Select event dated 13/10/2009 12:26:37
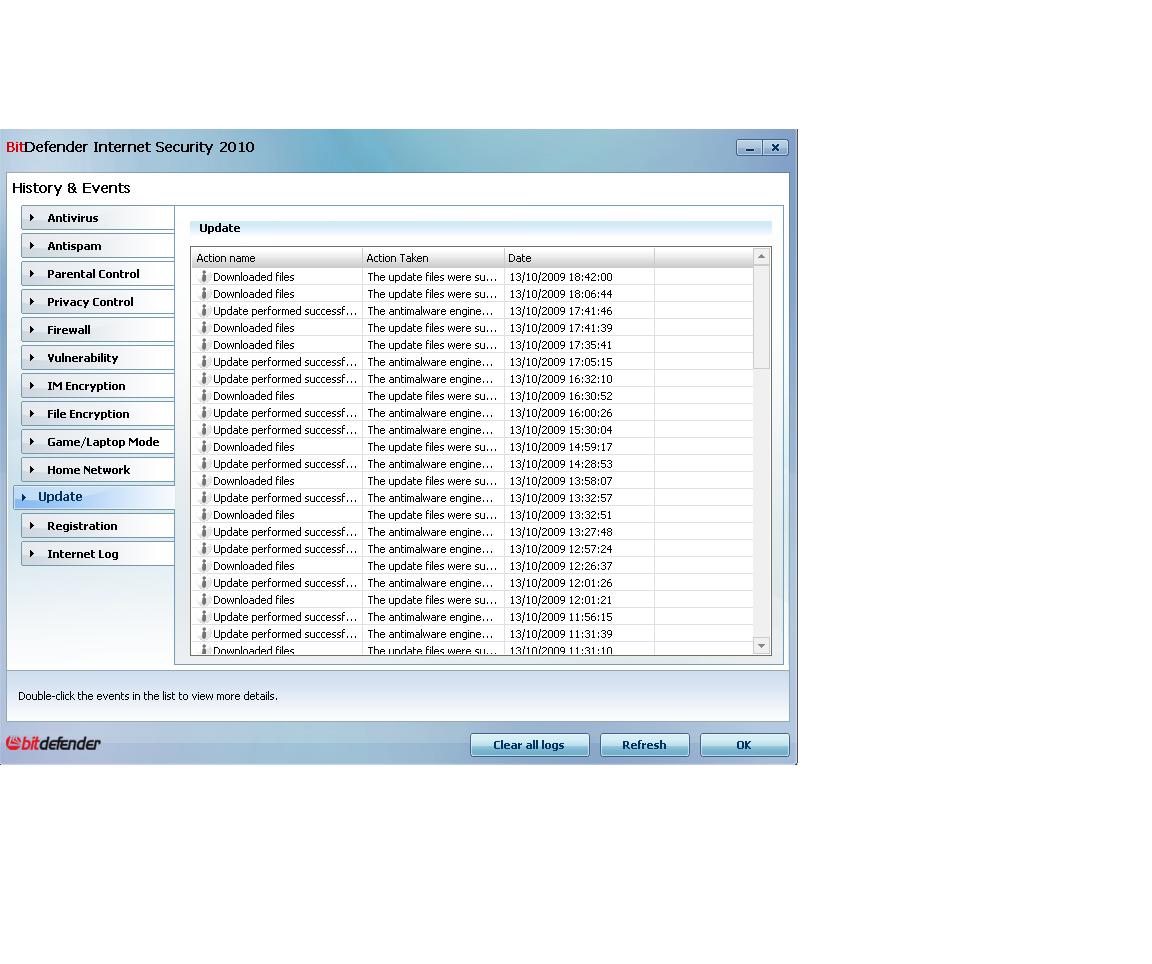This screenshot has height=964, width=1152. click(472, 565)
